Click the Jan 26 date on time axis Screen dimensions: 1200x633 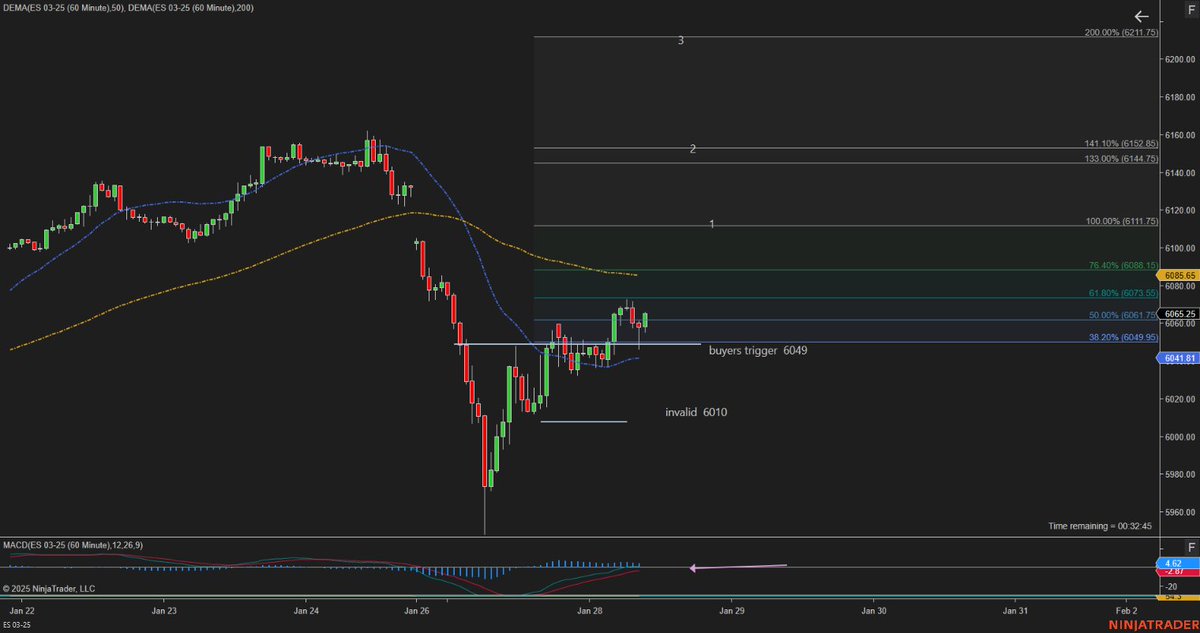click(419, 609)
